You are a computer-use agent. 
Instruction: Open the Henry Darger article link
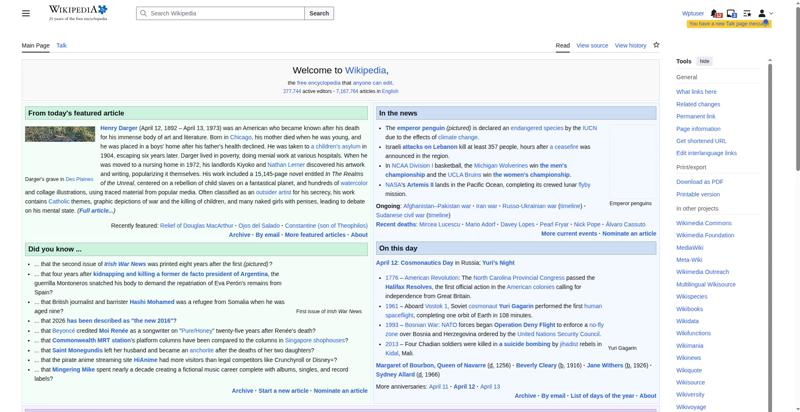tap(119, 128)
